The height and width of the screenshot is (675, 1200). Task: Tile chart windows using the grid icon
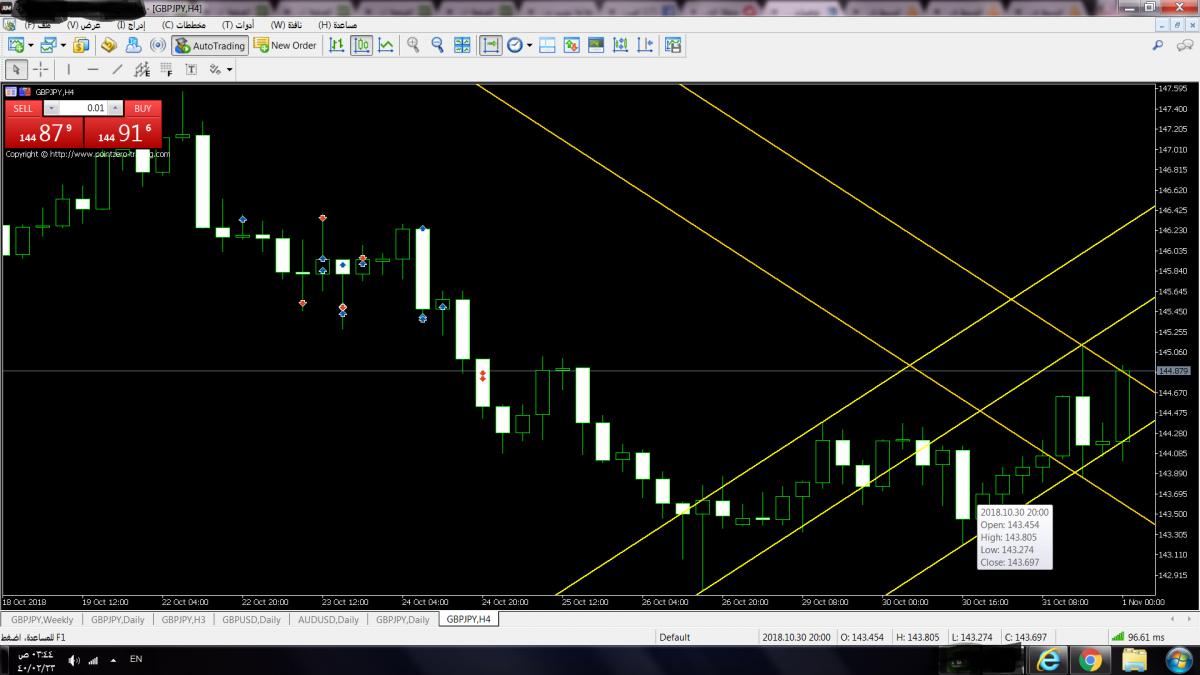[x=462, y=45]
